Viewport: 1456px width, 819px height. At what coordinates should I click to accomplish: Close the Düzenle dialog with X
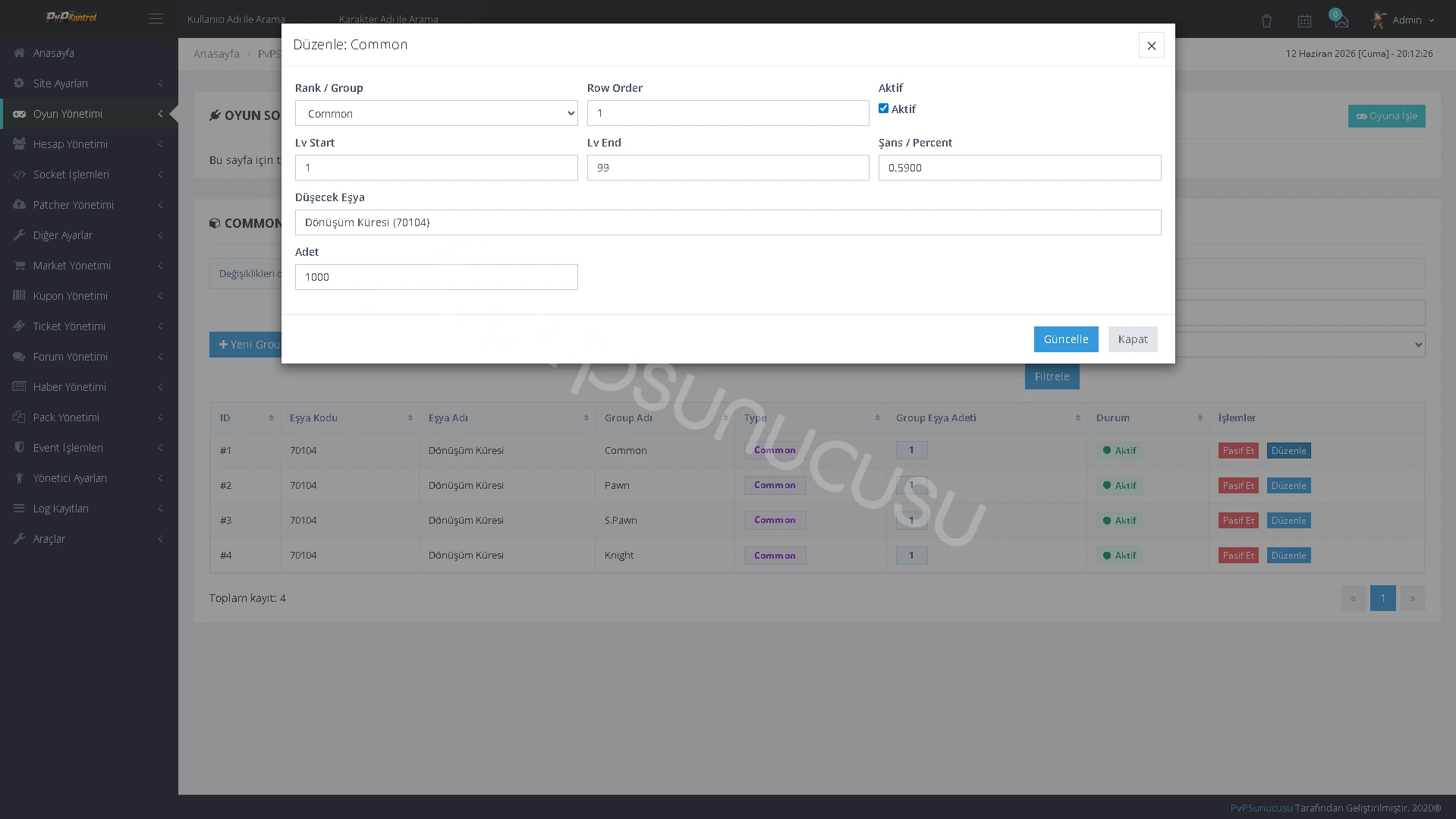1151,46
